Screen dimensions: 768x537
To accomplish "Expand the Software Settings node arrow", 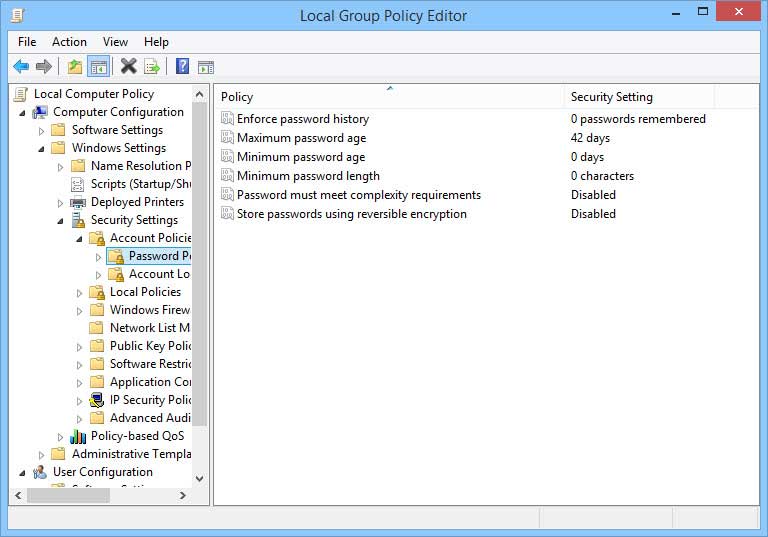I will (x=41, y=130).
